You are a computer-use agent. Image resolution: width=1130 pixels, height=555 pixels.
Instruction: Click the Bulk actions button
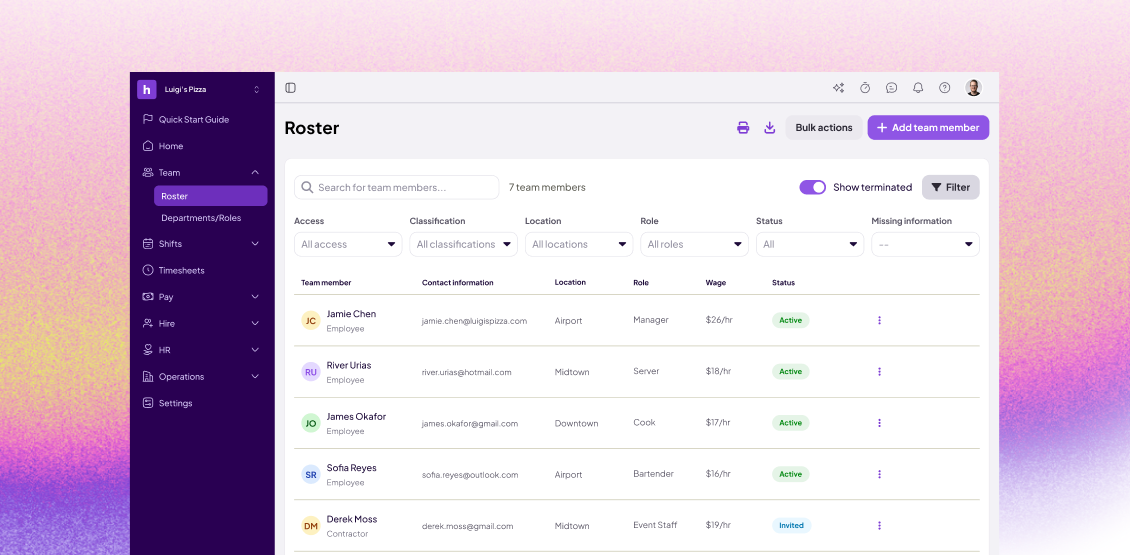(x=824, y=128)
